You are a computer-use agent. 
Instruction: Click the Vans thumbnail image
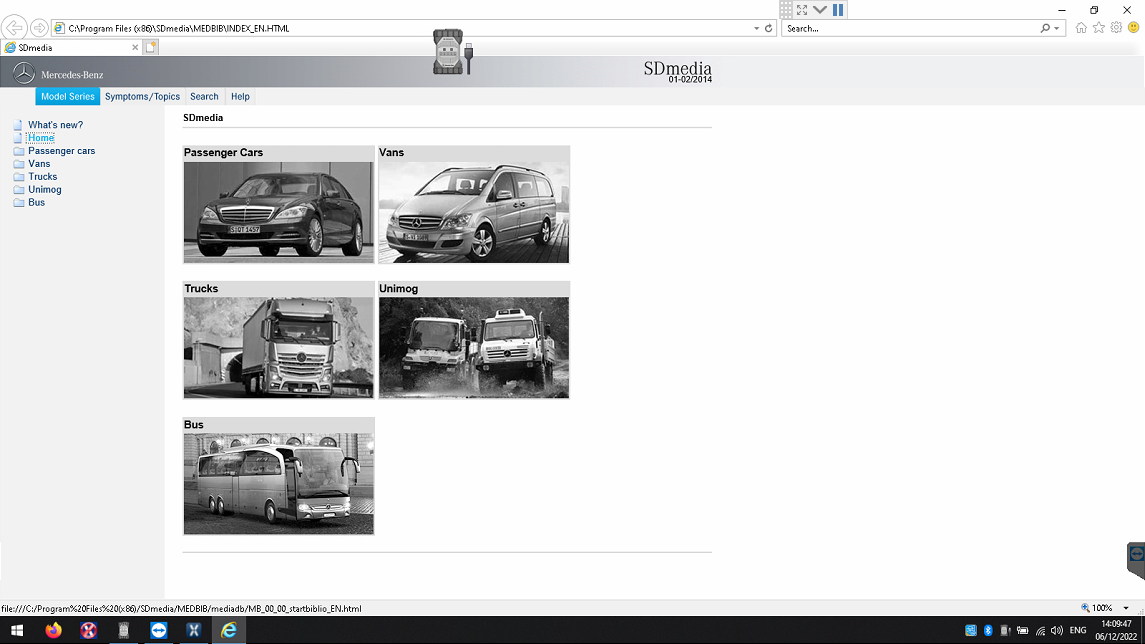474,212
